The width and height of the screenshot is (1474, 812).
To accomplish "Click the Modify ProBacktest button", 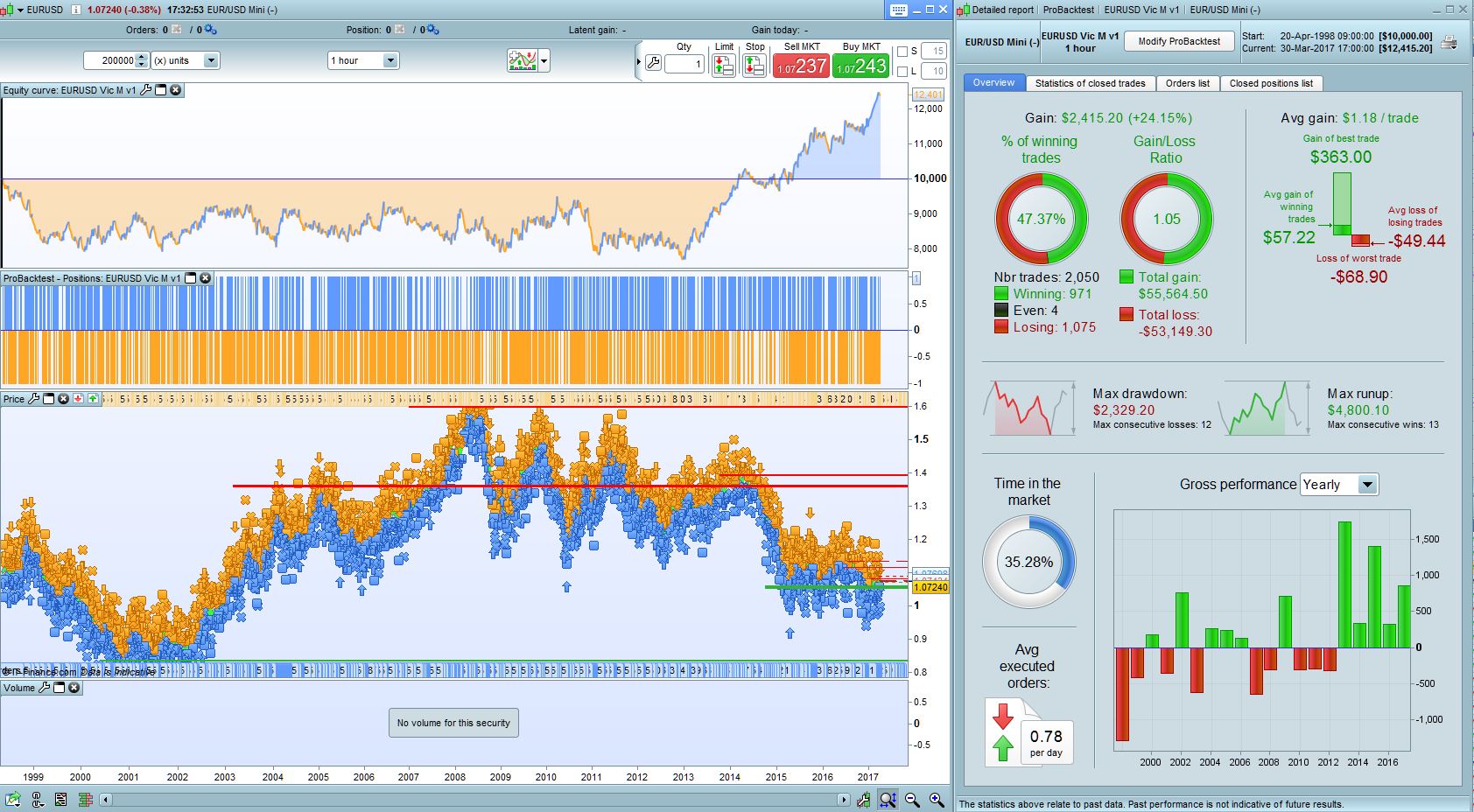I will click(x=1178, y=41).
